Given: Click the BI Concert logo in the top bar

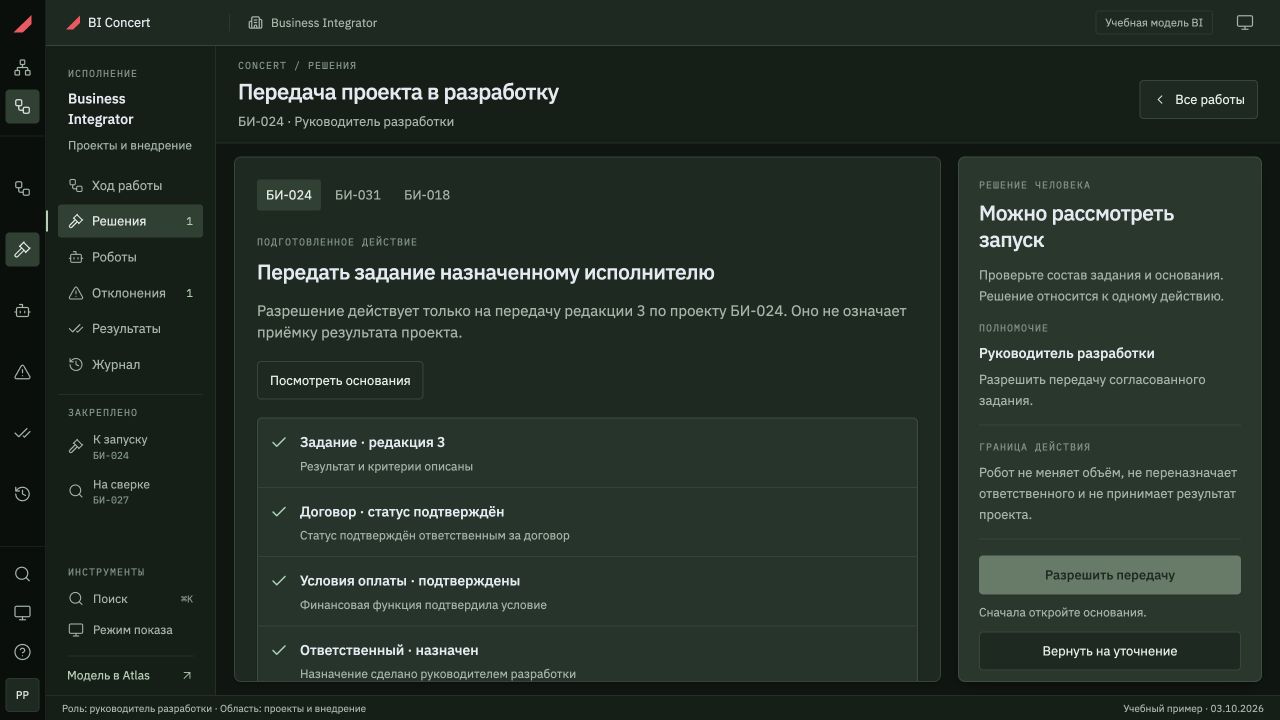Looking at the screenshot, I should tap(108, 22).
